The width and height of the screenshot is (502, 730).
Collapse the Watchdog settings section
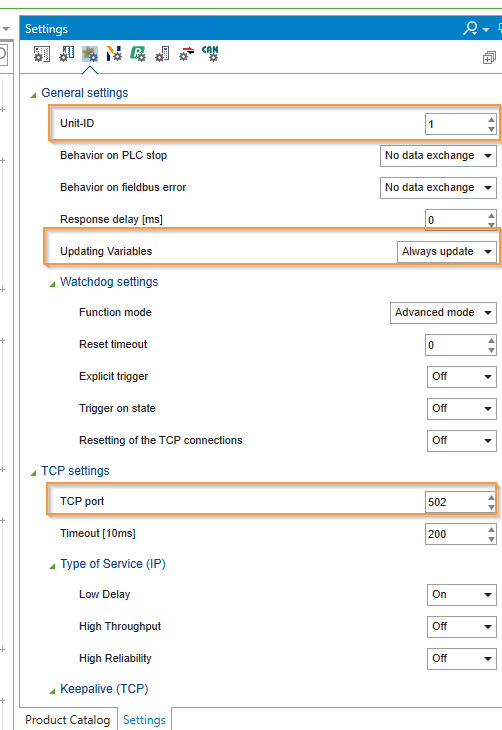[52, 284]
